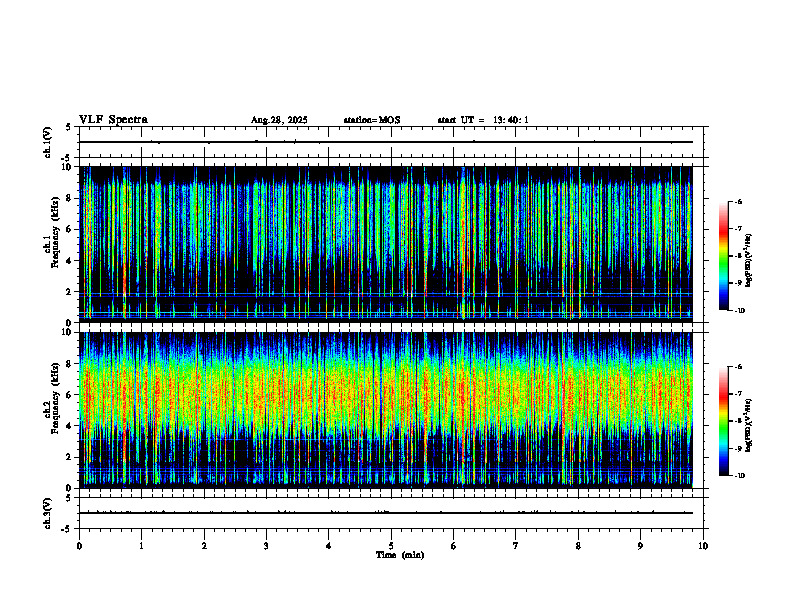Click the "VLF Spectra" plot title
Screen dimensions: 792x612
113,120
